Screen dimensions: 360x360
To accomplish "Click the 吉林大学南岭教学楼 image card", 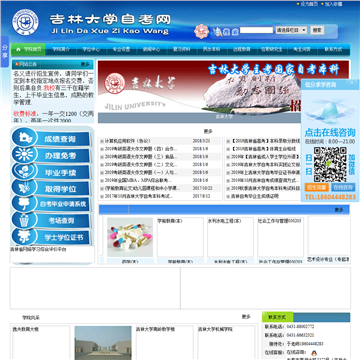I will [x=165, y=343].
